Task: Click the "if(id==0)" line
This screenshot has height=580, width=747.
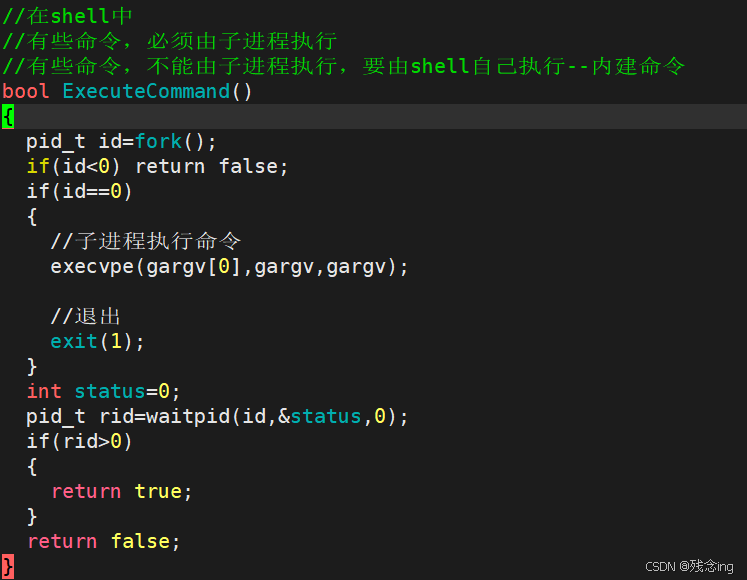Action: tap(79, 191)
